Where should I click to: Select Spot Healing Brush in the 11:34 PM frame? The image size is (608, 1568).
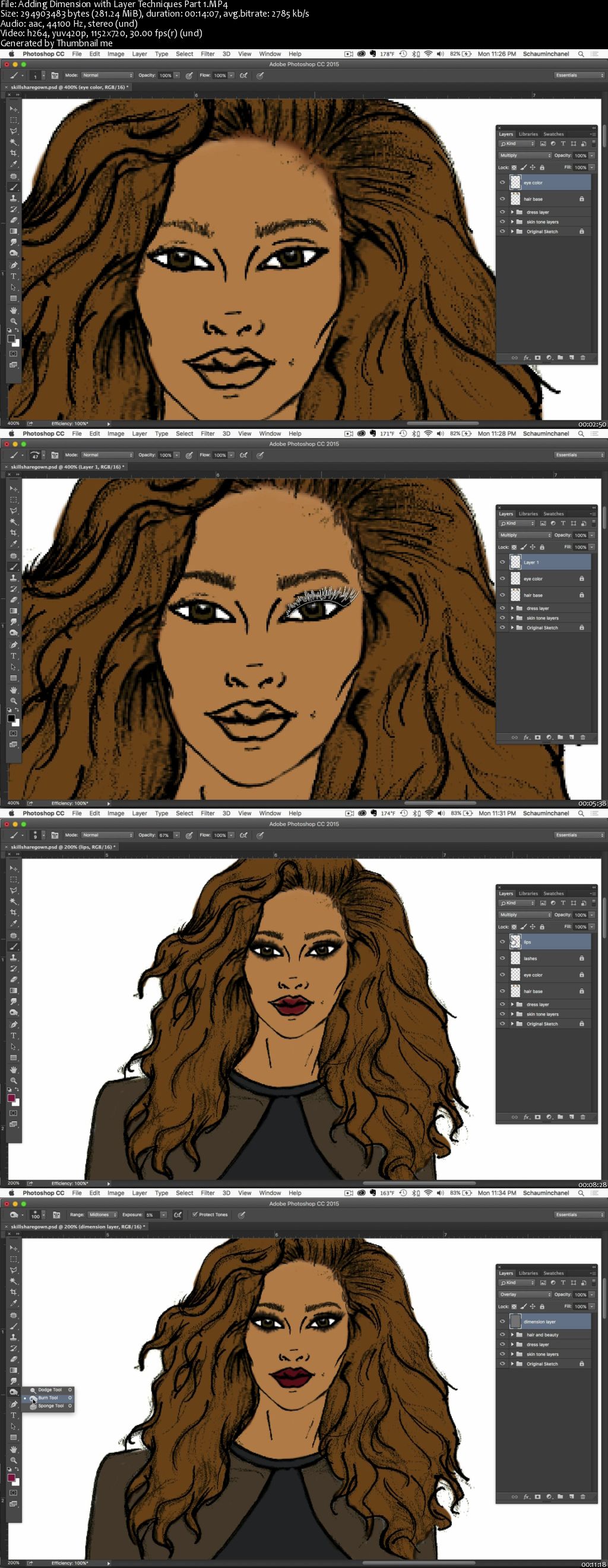pyautogui.click(x=13, y=1315)
